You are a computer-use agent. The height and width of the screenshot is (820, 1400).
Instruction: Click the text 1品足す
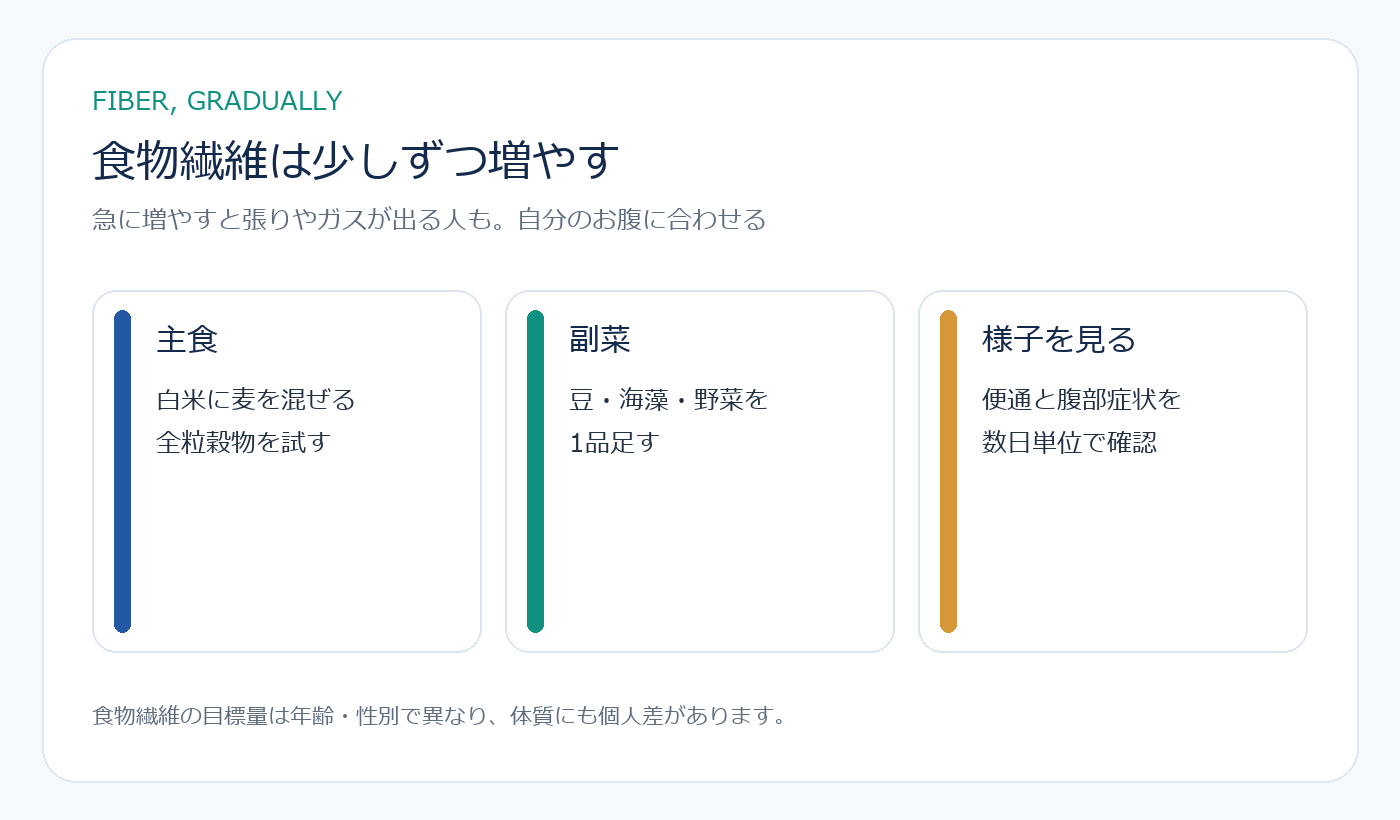point(615,442)
